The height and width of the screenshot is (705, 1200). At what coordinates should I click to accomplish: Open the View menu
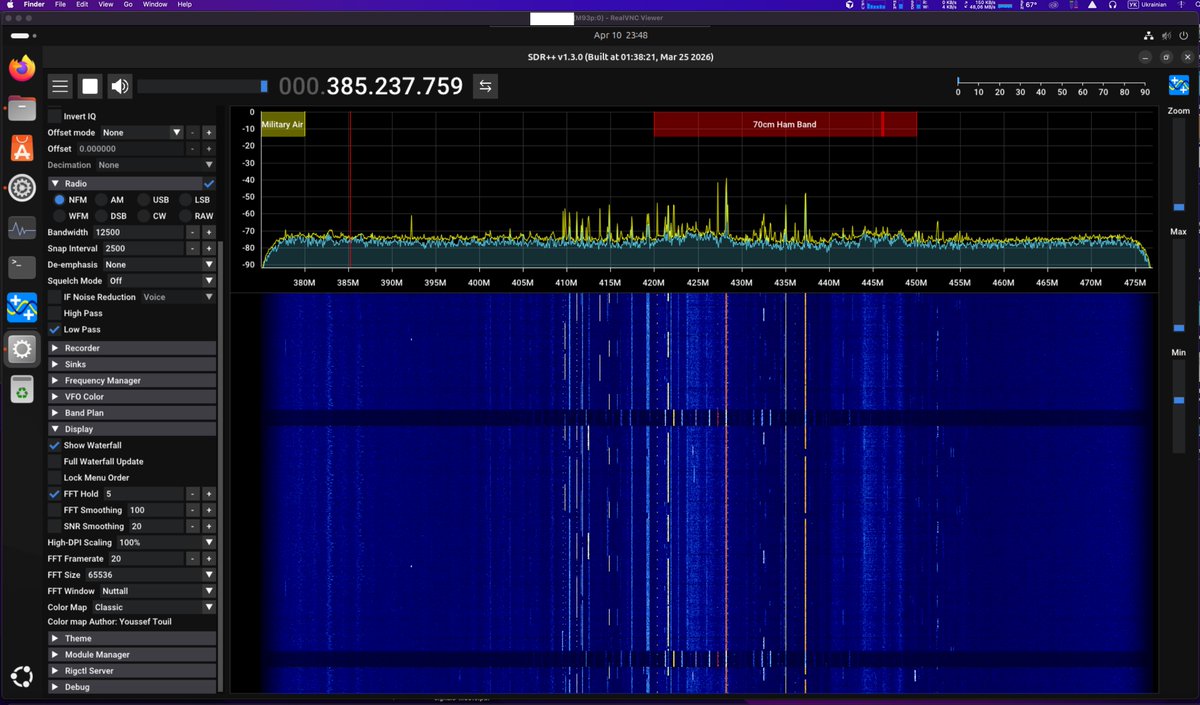(105, 5)
